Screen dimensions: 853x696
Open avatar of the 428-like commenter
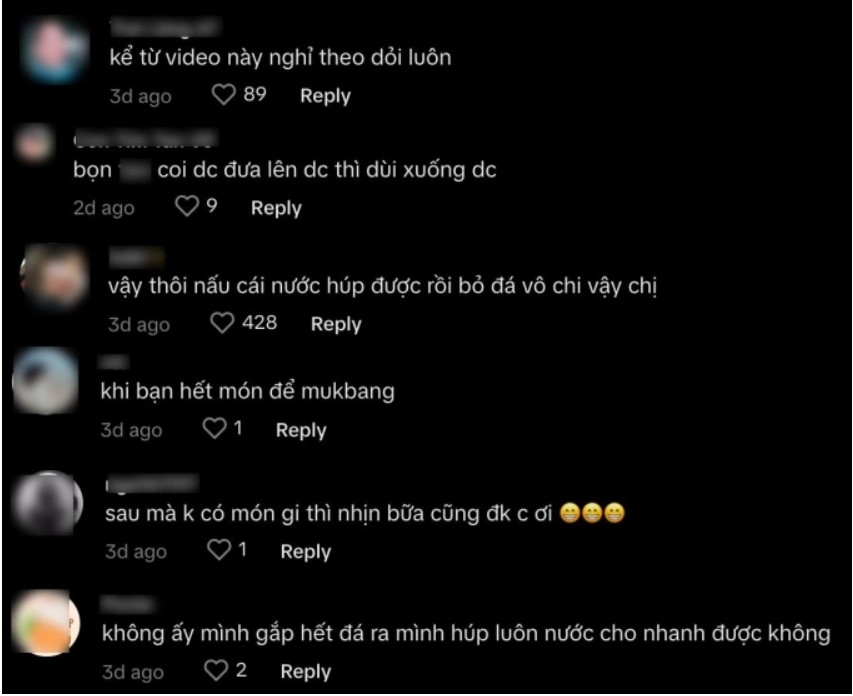(54, 276)
